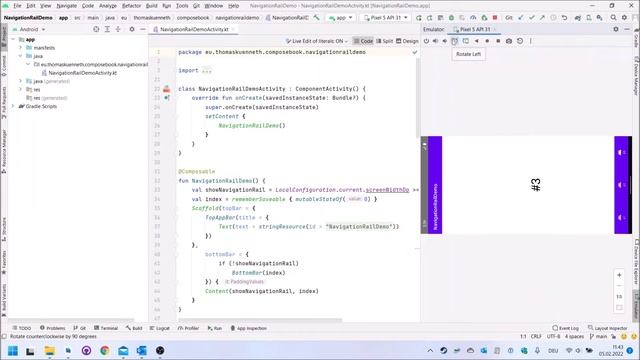This screenshot has height=360, width=640.
Task: Expand the res folder
Action: (x=20, y=89)
